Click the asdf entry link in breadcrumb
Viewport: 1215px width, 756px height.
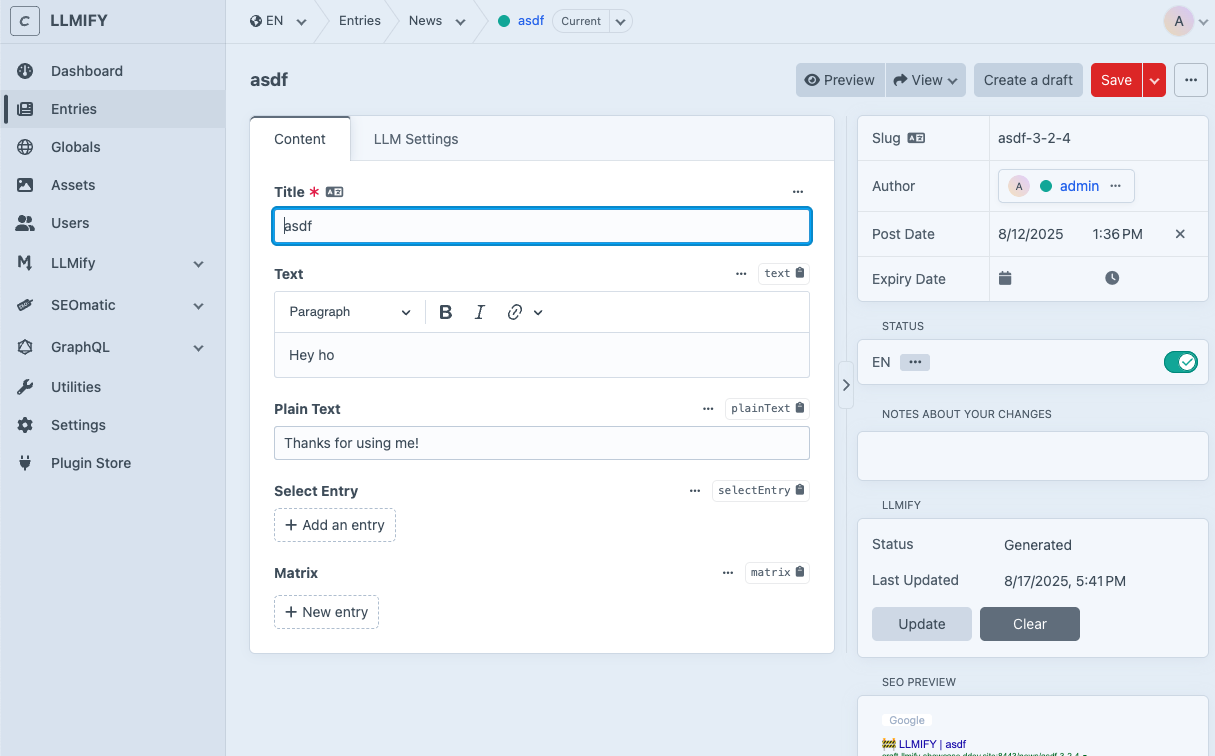(530, 21)
